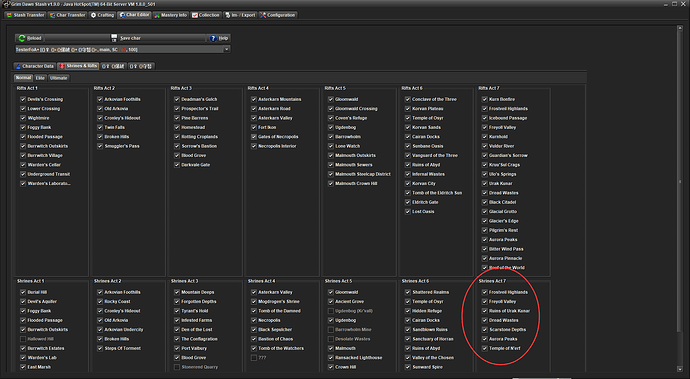Toggle Flooded Passage in Rifts Act 1
This screenshot has height=379, width=690.
pyautogui.click(x=23, y=137)
